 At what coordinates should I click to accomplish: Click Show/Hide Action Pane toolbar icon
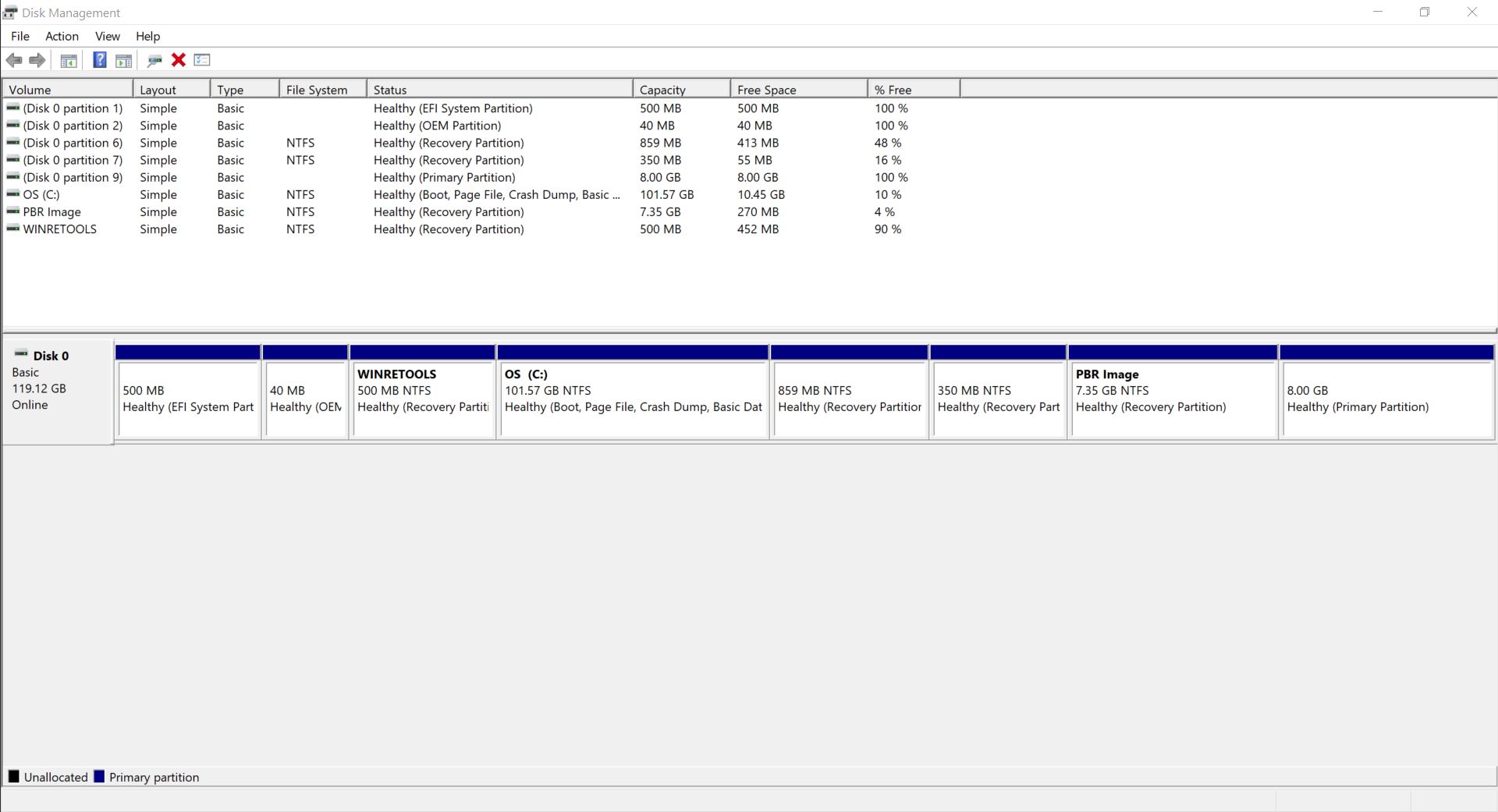tap(123, 60)
